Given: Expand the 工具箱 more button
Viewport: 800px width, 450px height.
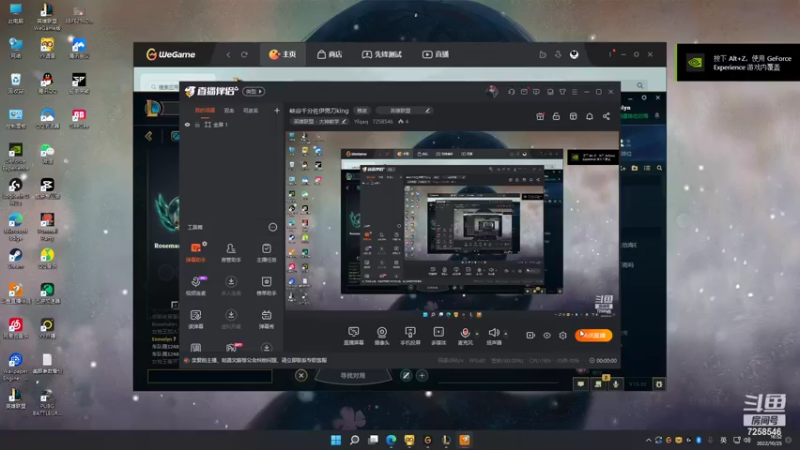Looking at the screenshot, I should [x=273, y=227].
